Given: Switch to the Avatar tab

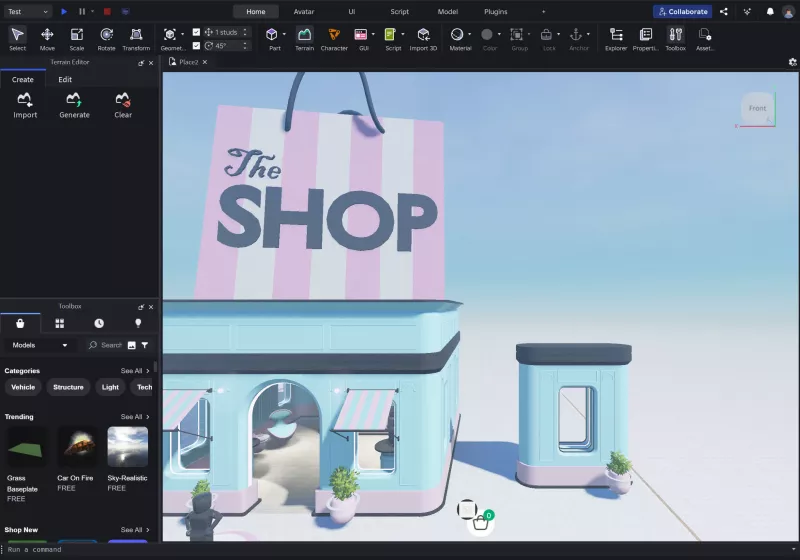Looking at the screenshot, I should (x=304, y=11).
